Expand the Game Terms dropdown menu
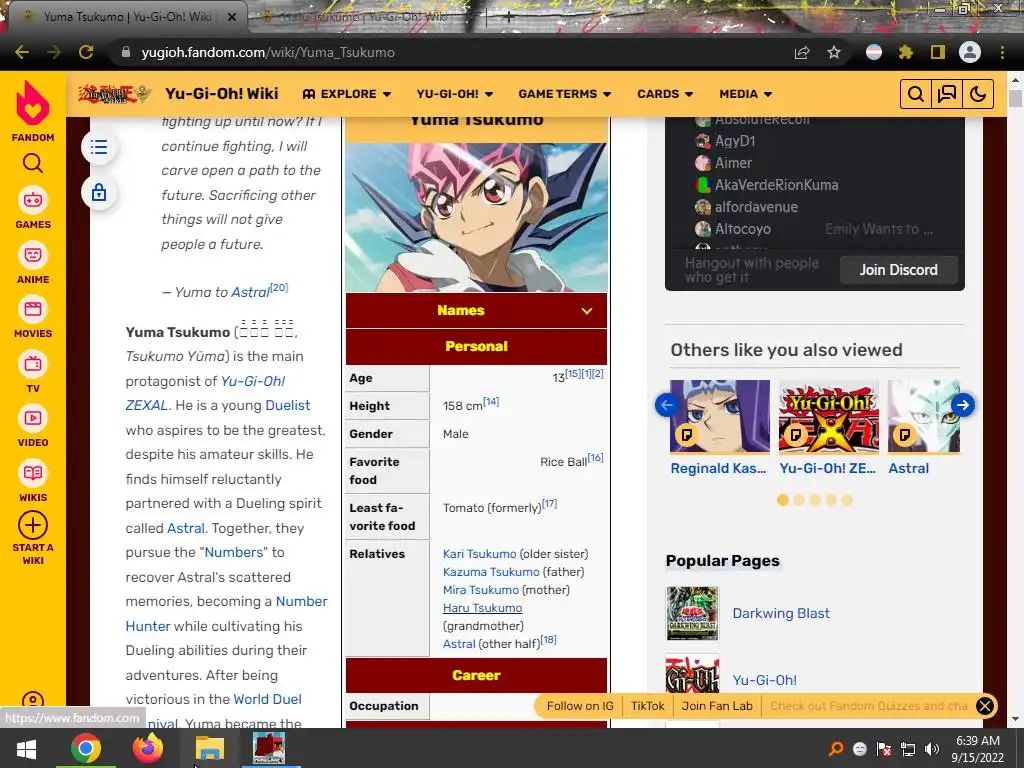This screenshot has width=1024, height=768. (x=565, y=94)
